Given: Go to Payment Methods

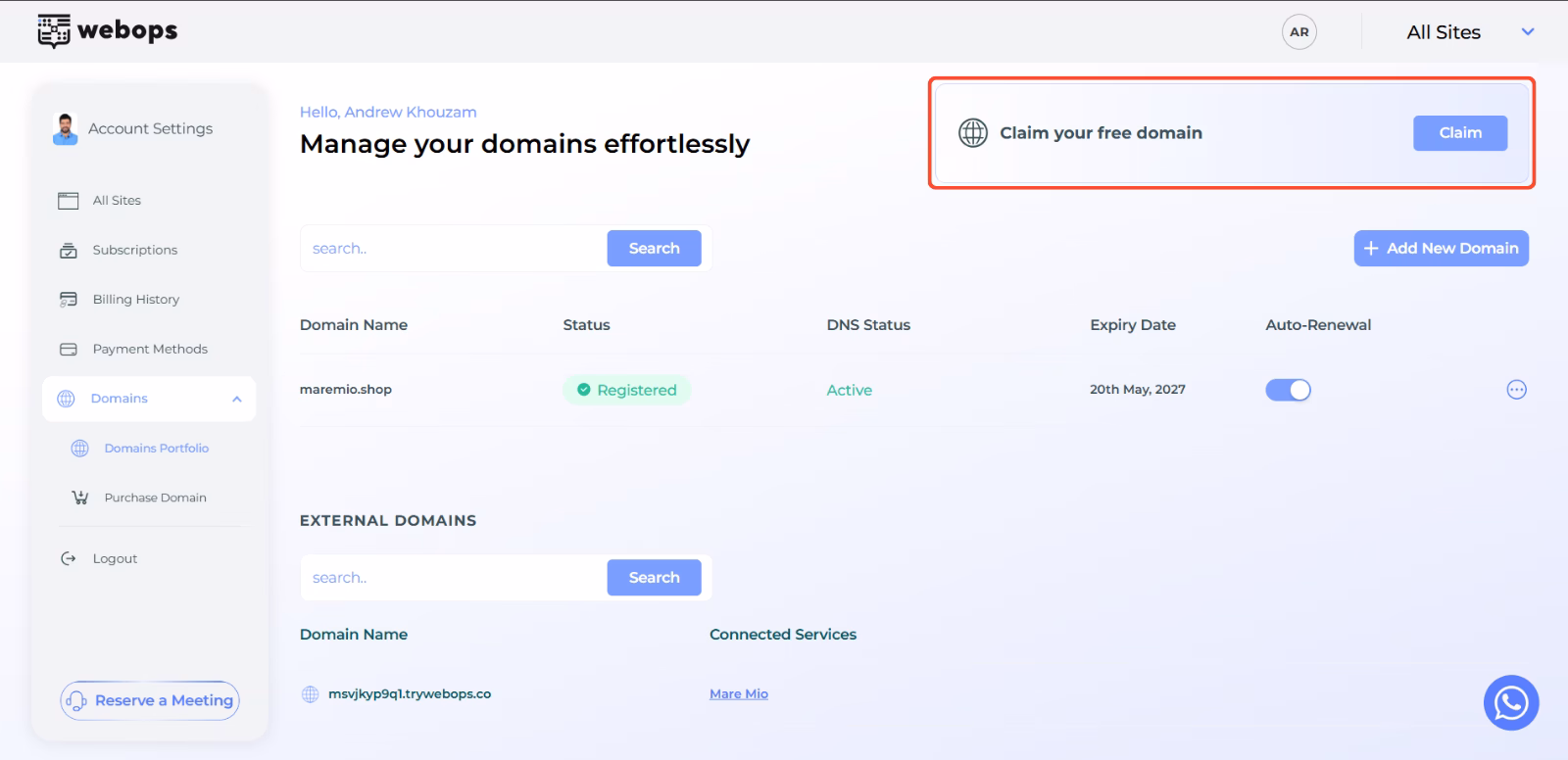Looking at the screenshot, I should point(150,350).
